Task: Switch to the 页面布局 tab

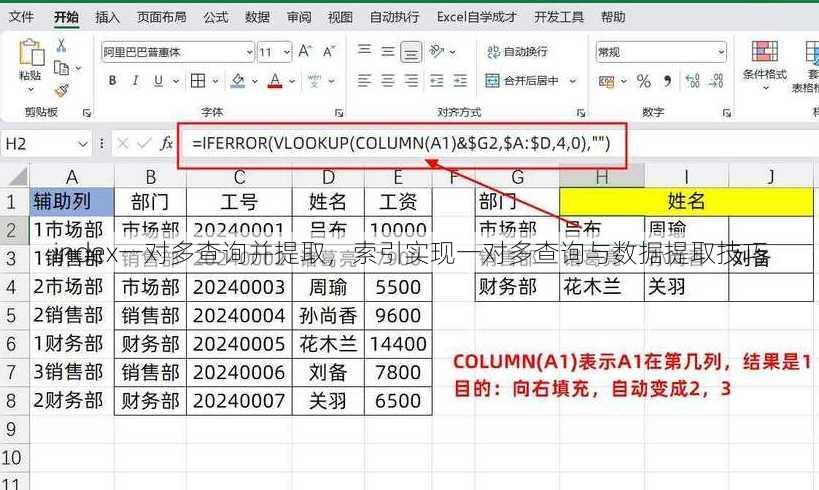Action: (162, 17)
